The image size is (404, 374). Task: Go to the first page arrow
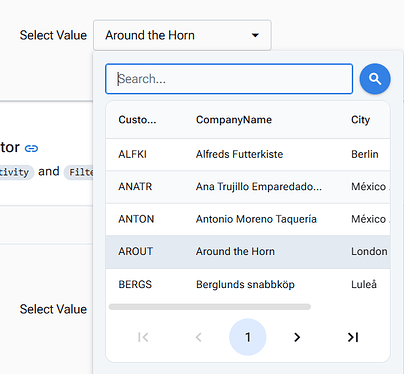pos(143,337)
